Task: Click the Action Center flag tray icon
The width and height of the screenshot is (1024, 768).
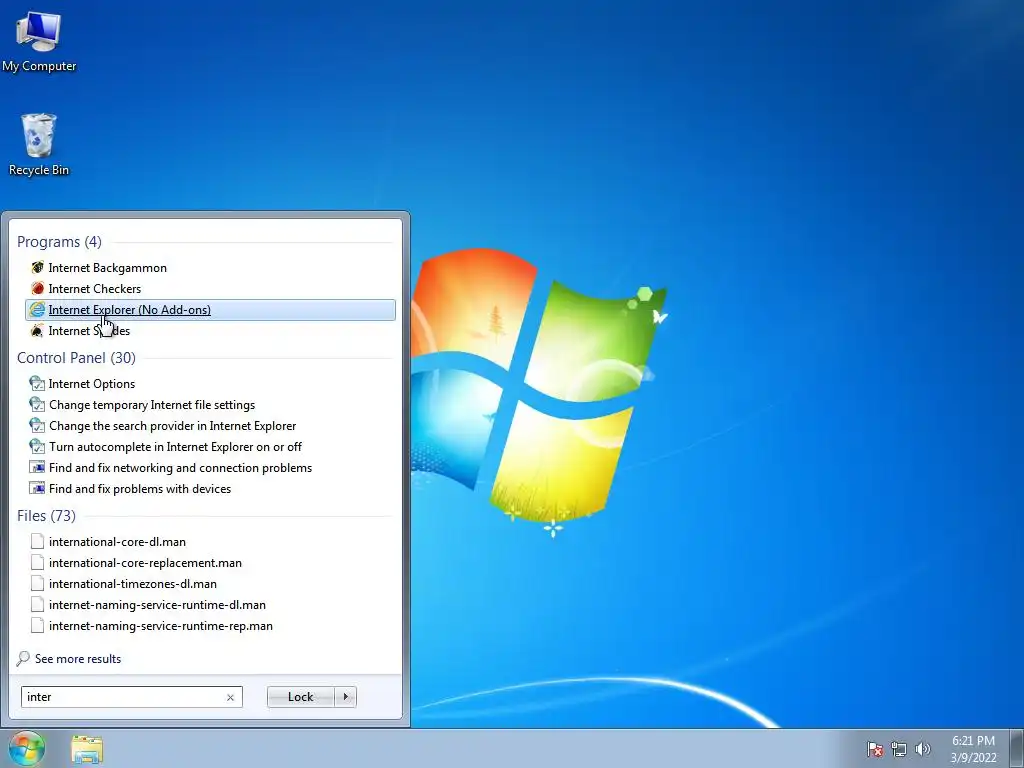Action: click(x=874, y=749)
